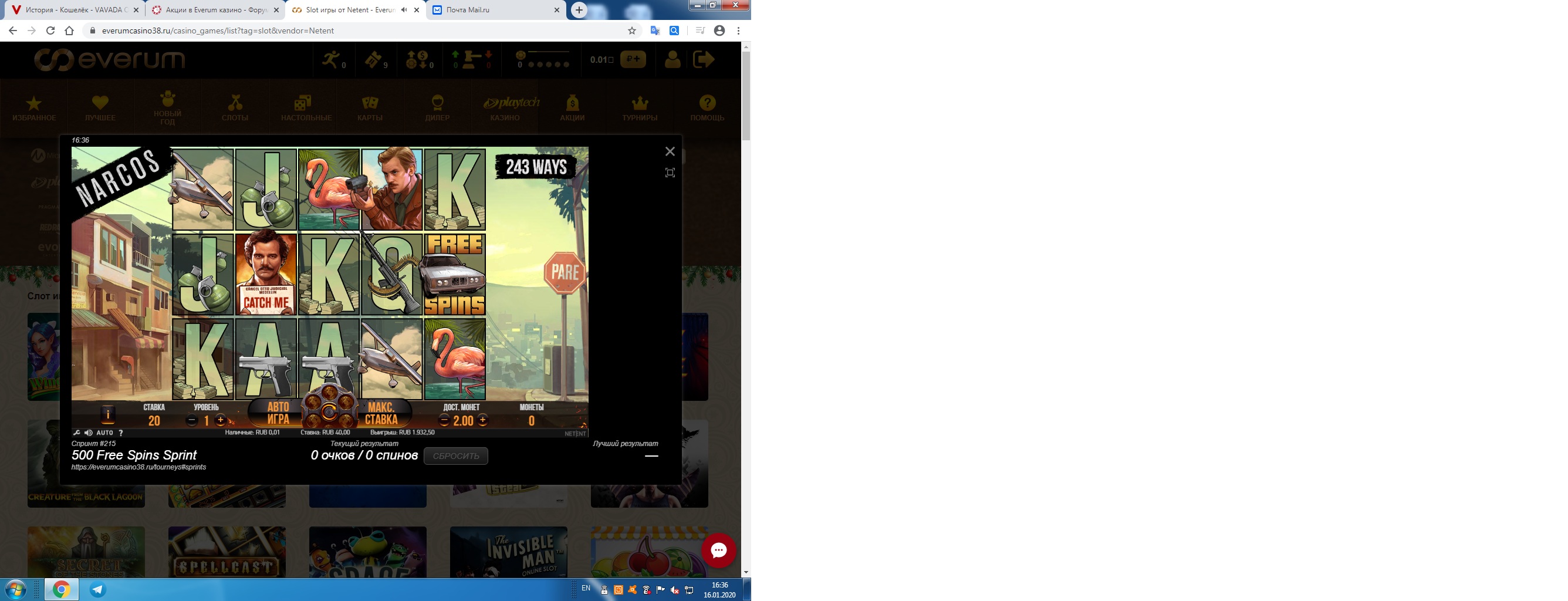Image resolution: width=1568 pixels, height=601 pixels.
Task: Open the wrench game settings icon
Action: pos(77,433)
